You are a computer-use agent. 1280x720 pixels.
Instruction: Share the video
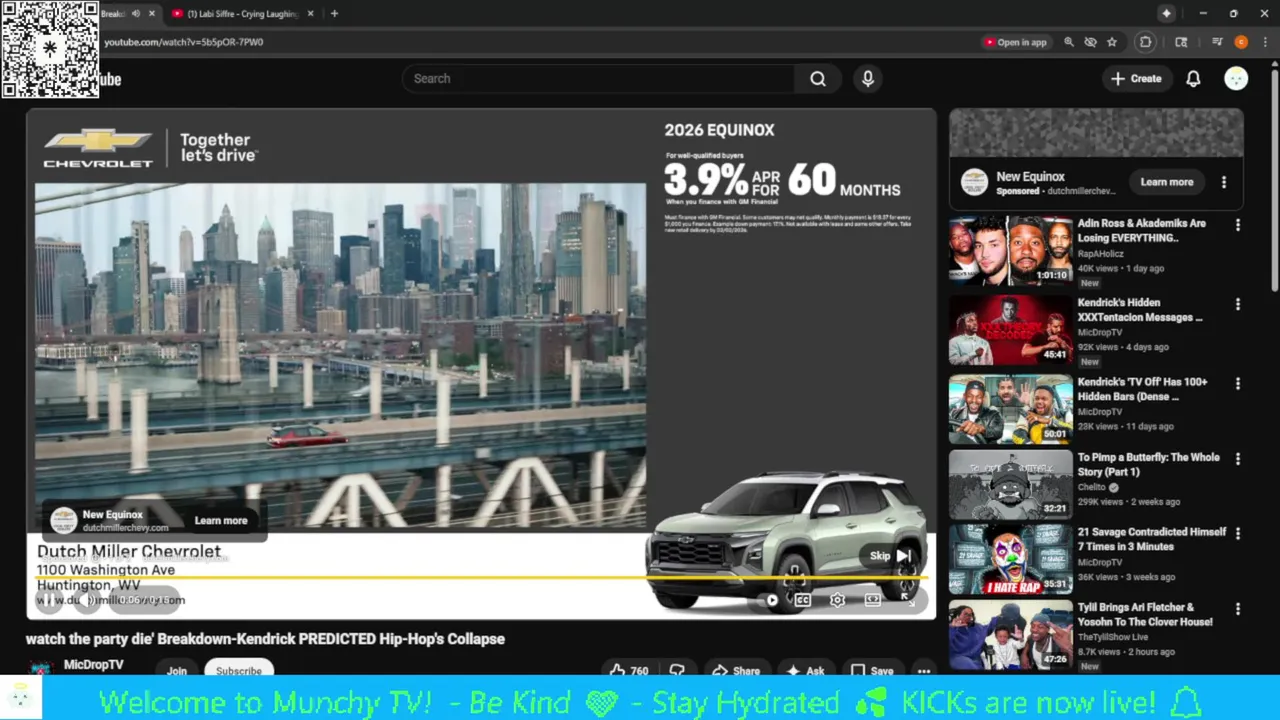(735, 671)
